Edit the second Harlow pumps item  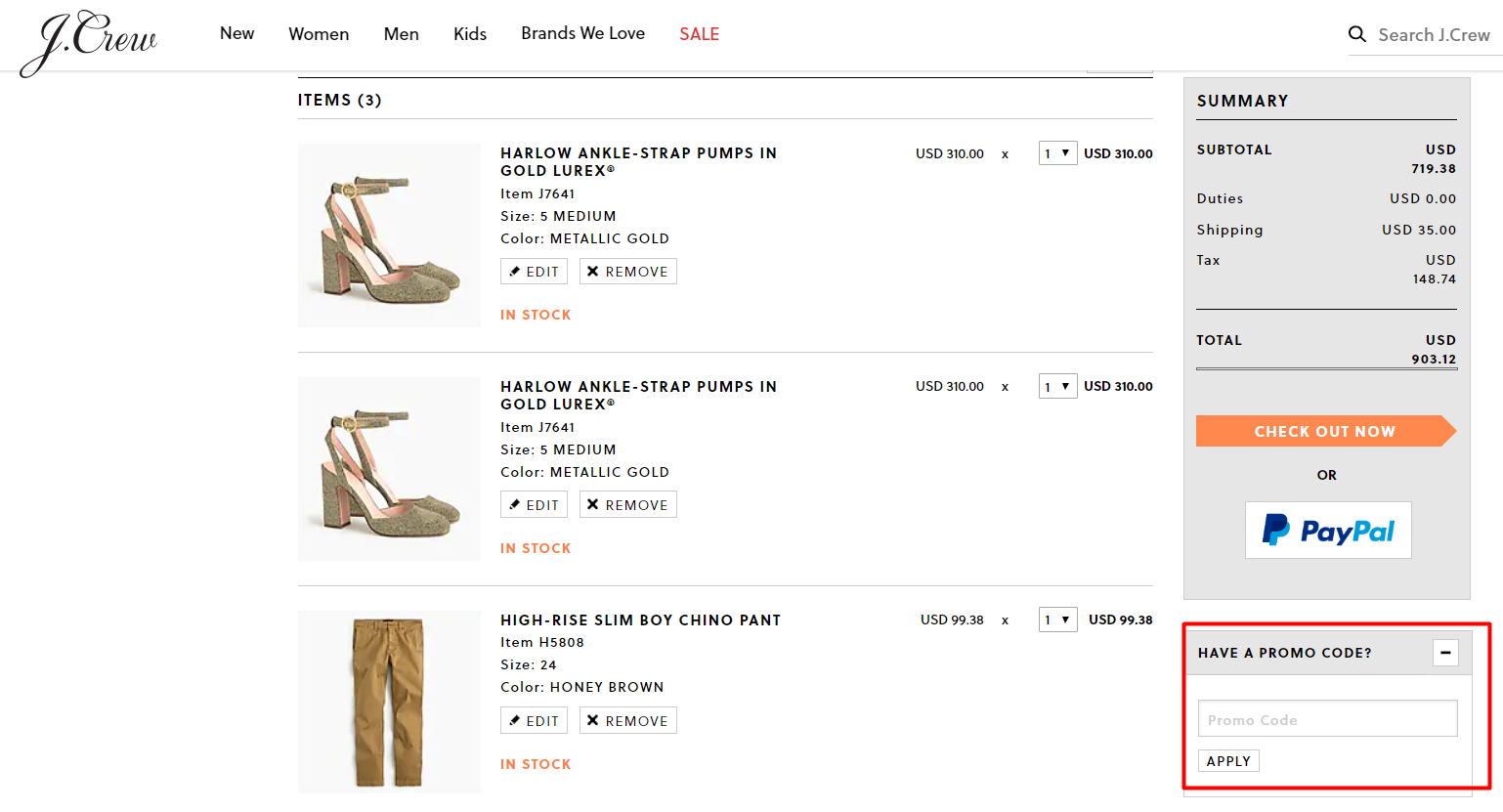(534, 505)
